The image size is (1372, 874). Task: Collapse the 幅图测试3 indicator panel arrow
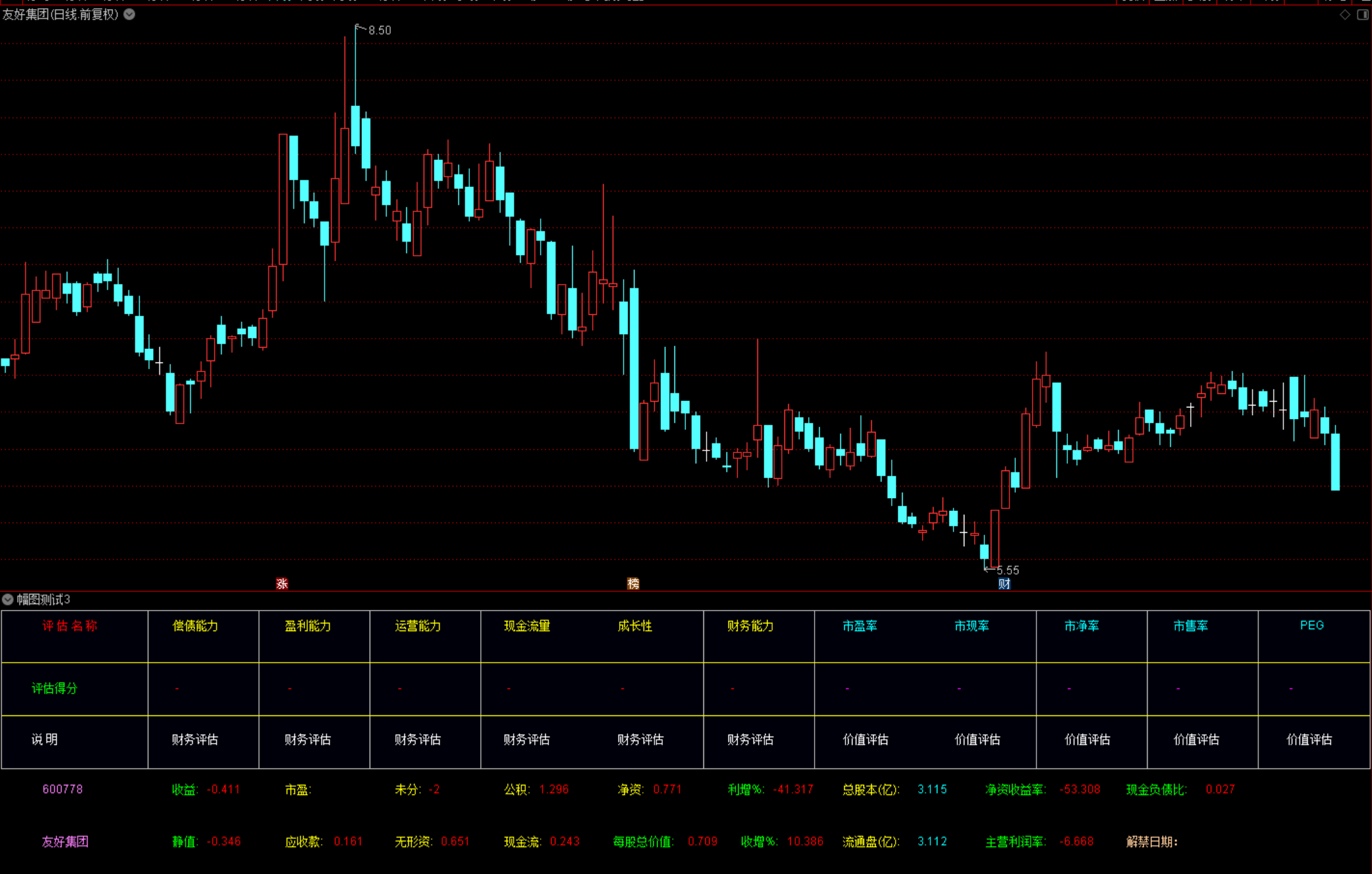[8, 599]
